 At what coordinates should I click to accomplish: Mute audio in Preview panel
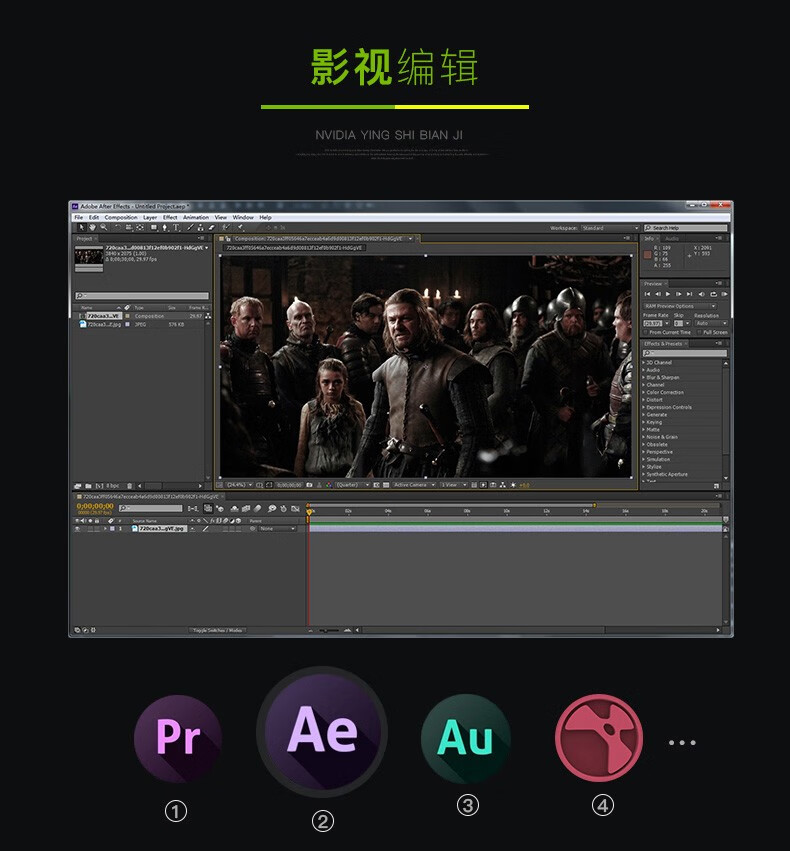(701, 294)
